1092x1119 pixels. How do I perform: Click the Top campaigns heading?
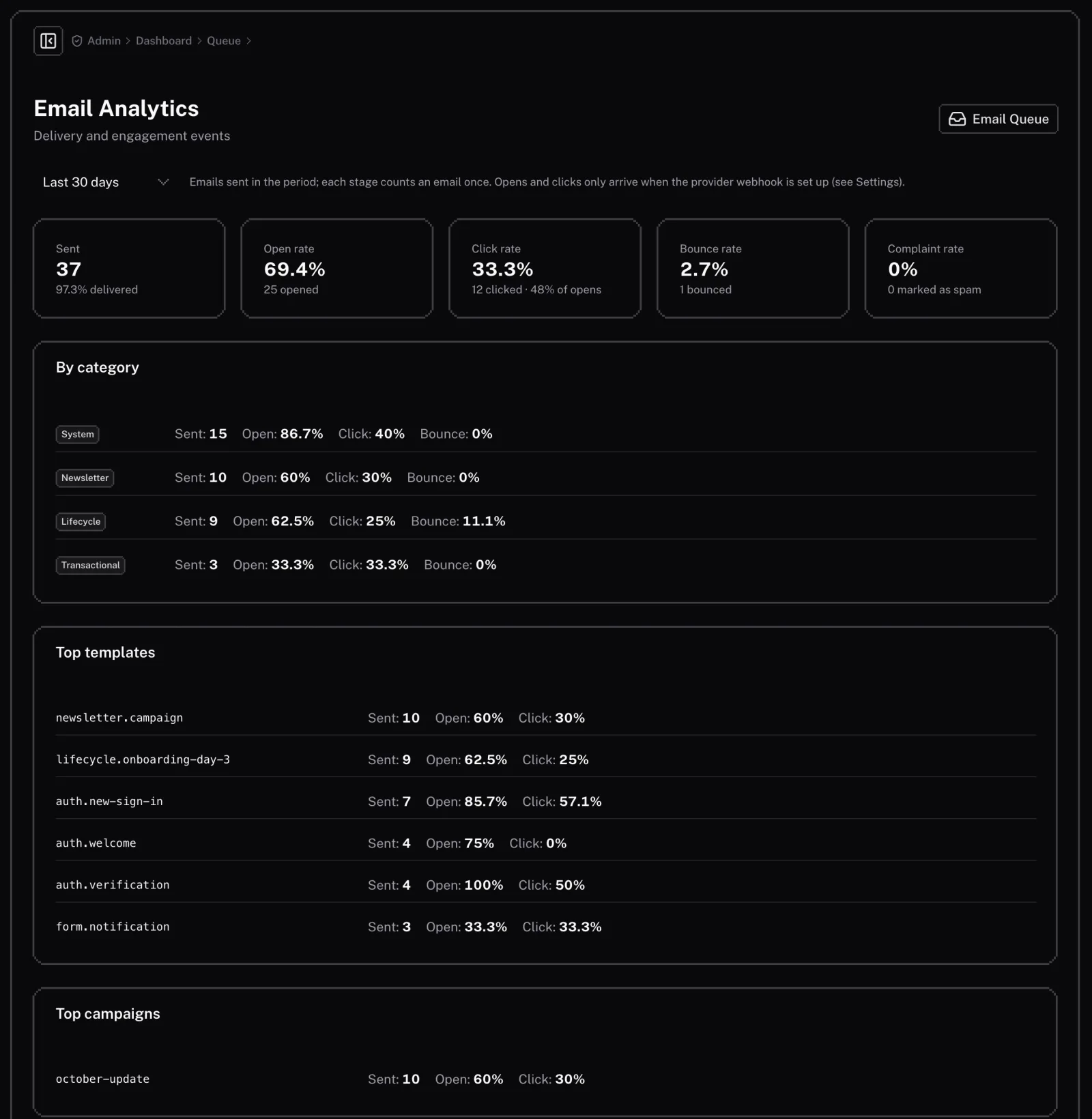[108, 1014]
